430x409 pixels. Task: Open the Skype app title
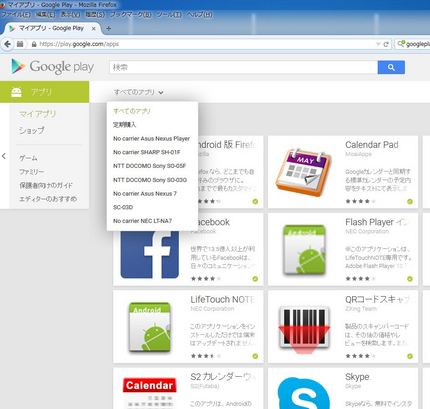[x=357, y=377]
